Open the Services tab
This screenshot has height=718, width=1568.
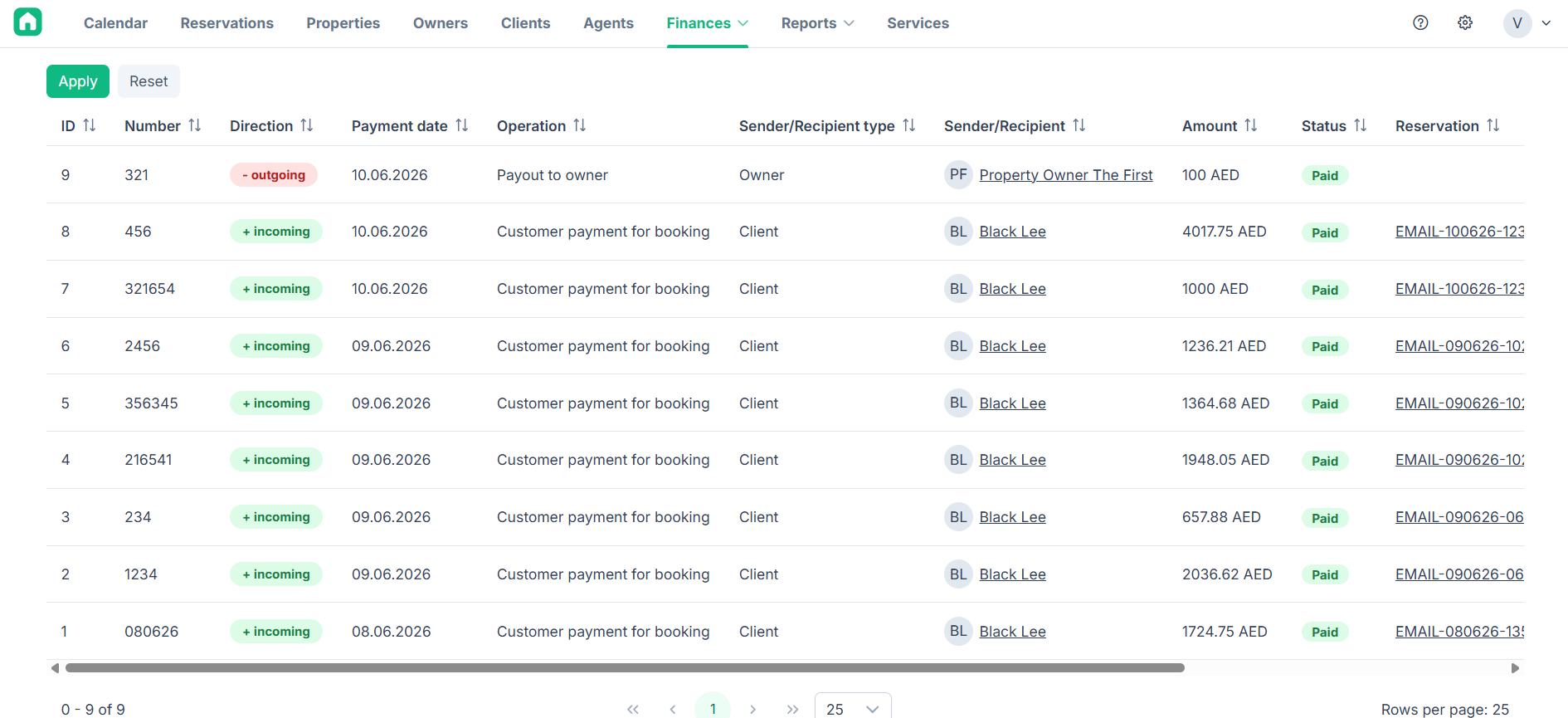tap(918, 23)
